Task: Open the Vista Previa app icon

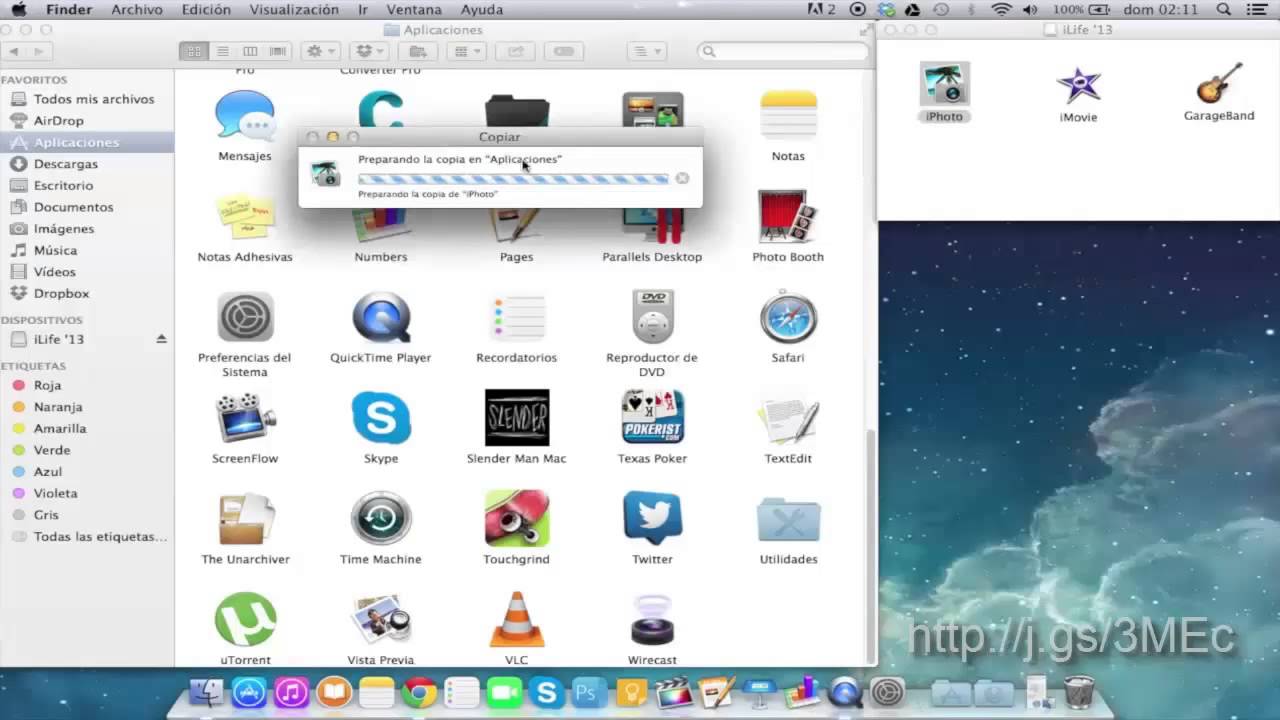Action: (381, 620)
